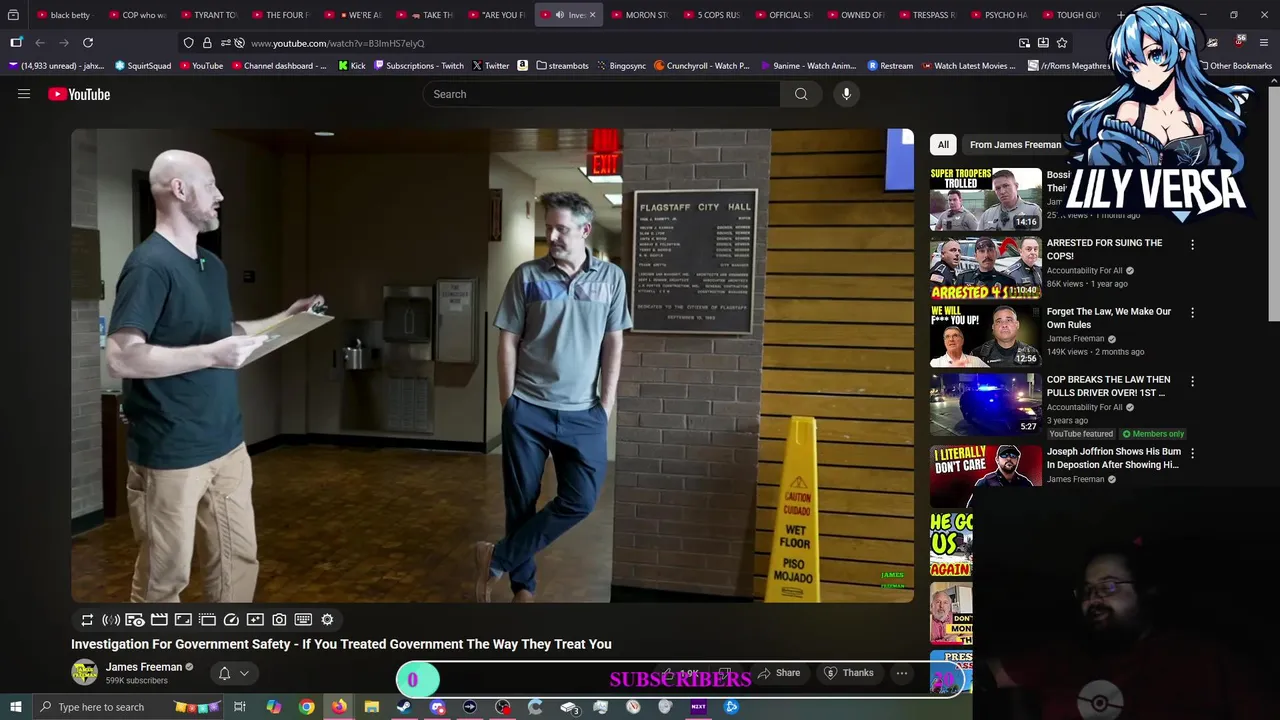Reload the page with the refresh icon
This screenshot has width=1280, height=720.
point(88,43)
